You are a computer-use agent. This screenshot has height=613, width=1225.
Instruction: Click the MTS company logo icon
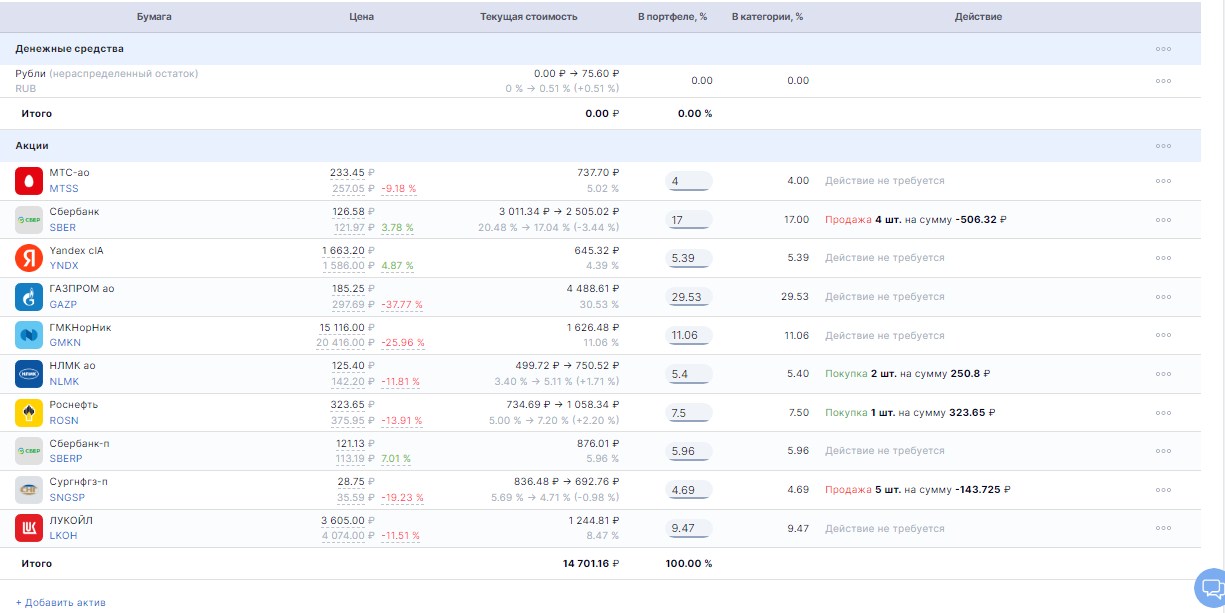(x=29, y=181)
